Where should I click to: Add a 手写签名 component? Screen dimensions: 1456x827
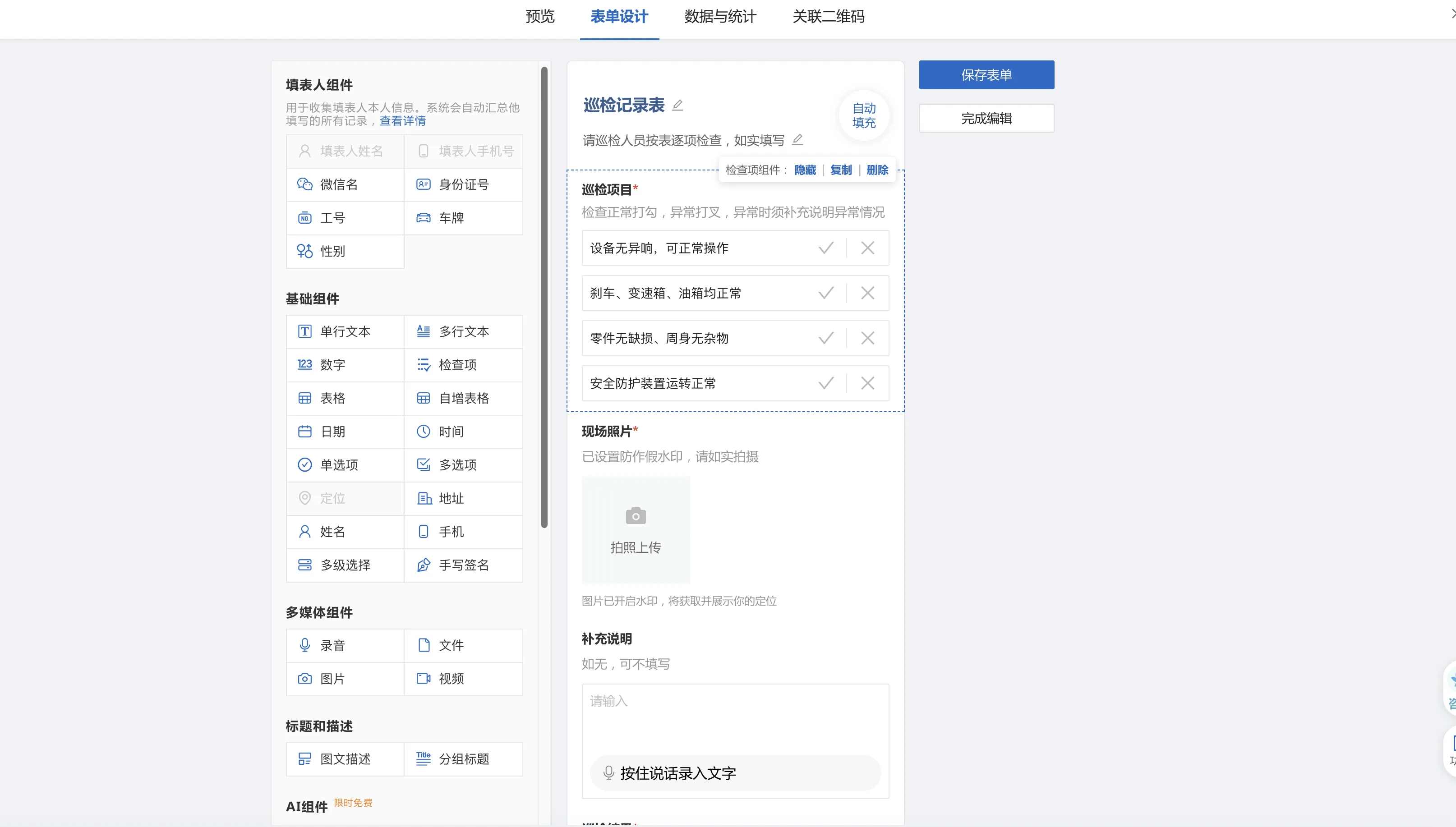[463, 566]
